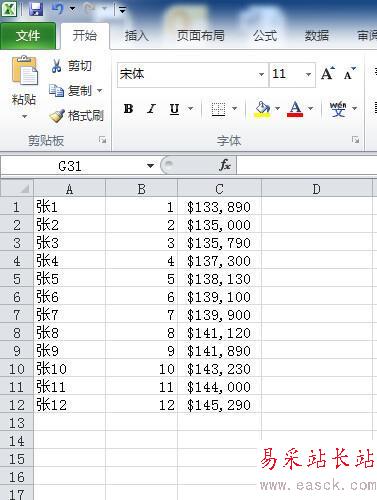Click the Excel application icon

tap(9, 9)
